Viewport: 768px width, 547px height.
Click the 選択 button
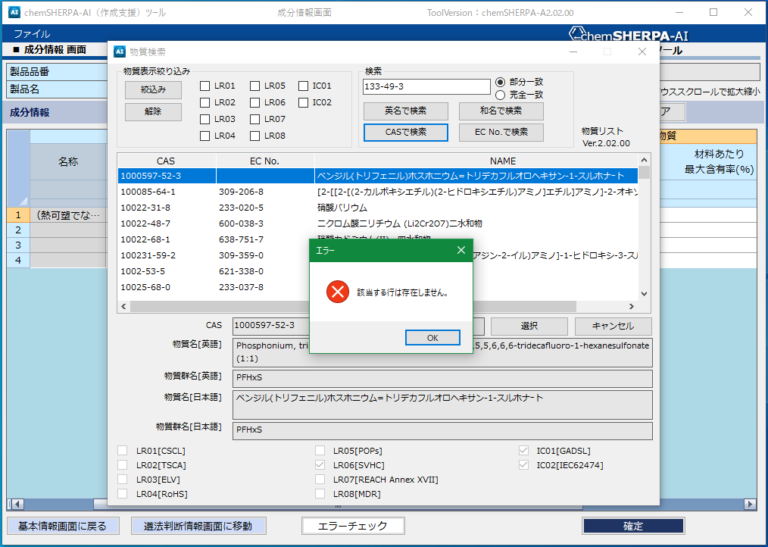coord(529,326)
